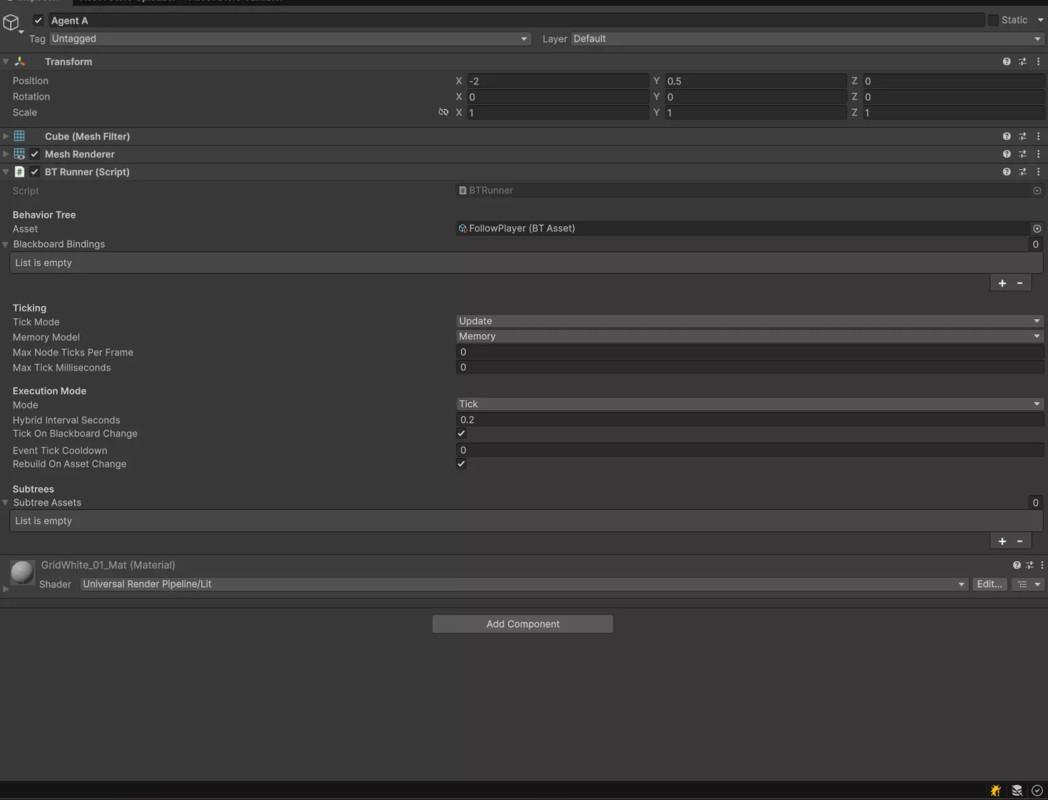Open BT Runner more options menu
This screenshot has width=1048, height=800.
coord(1038,172)
